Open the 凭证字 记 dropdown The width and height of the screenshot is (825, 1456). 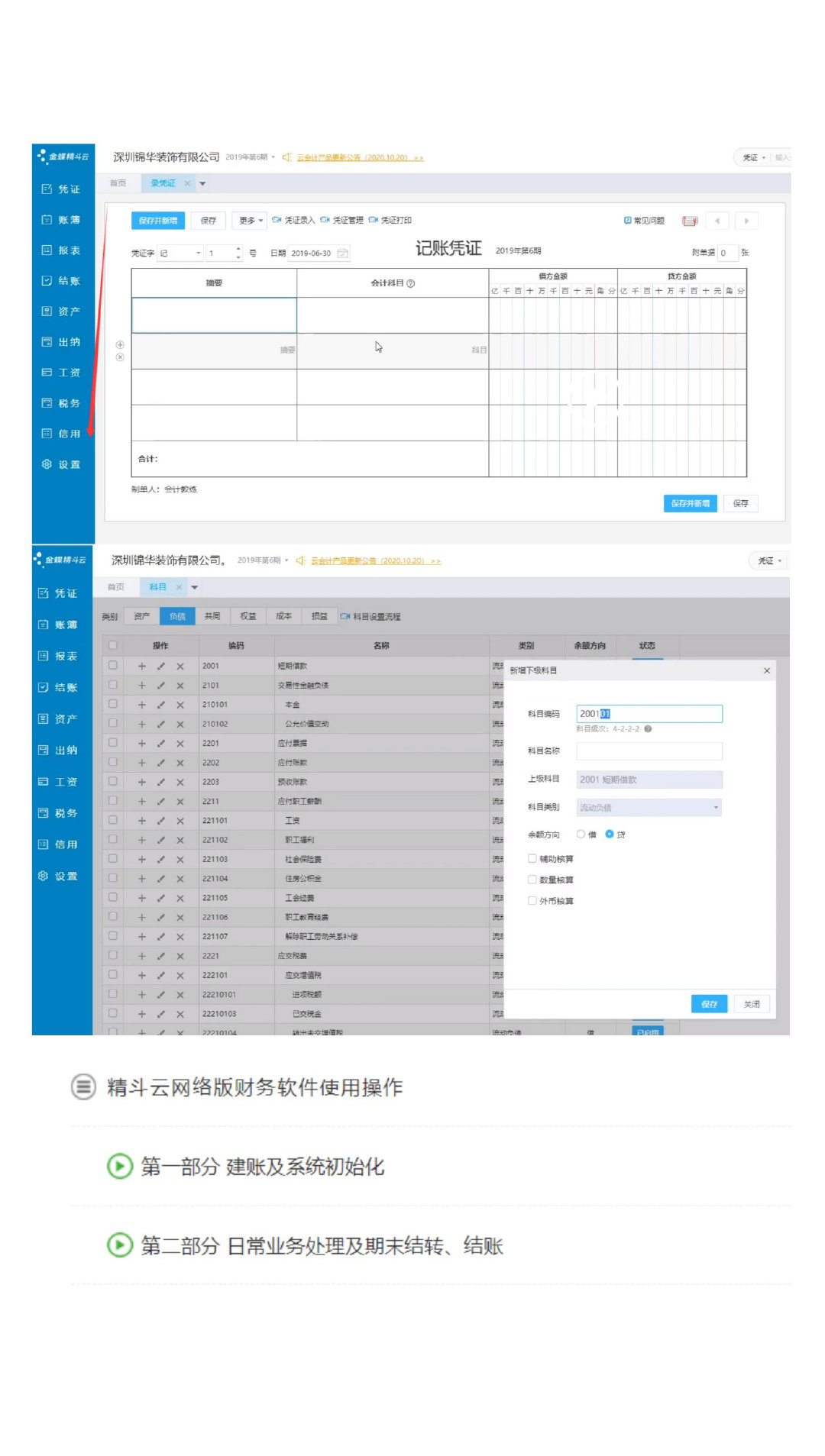tap(180, 253)
